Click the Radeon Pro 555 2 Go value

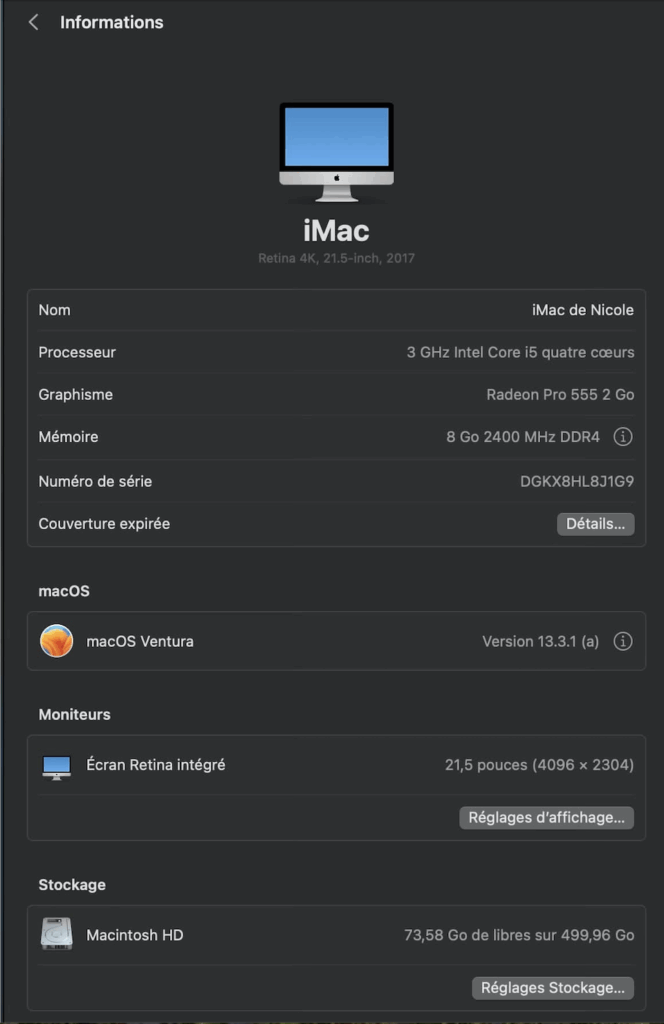[x=560, y=395]
